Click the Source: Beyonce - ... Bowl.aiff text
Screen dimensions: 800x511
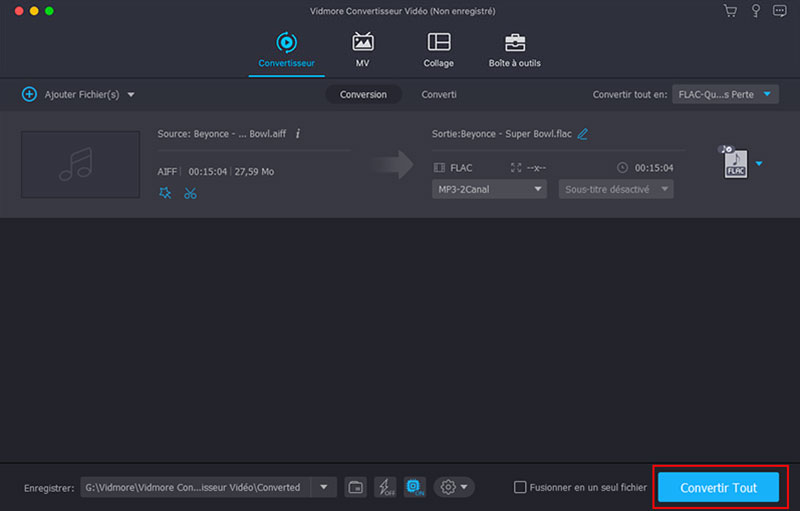222,134
